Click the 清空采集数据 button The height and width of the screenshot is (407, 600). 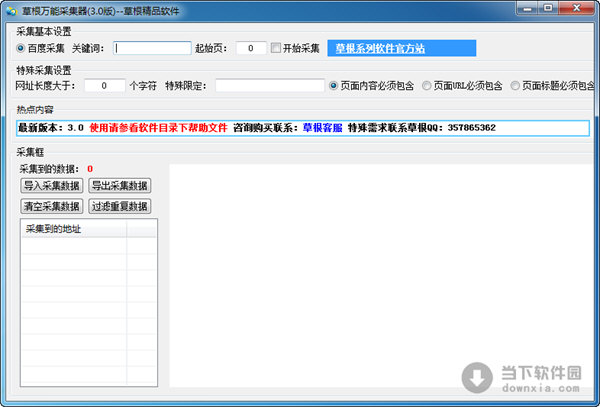pos(52,206)
